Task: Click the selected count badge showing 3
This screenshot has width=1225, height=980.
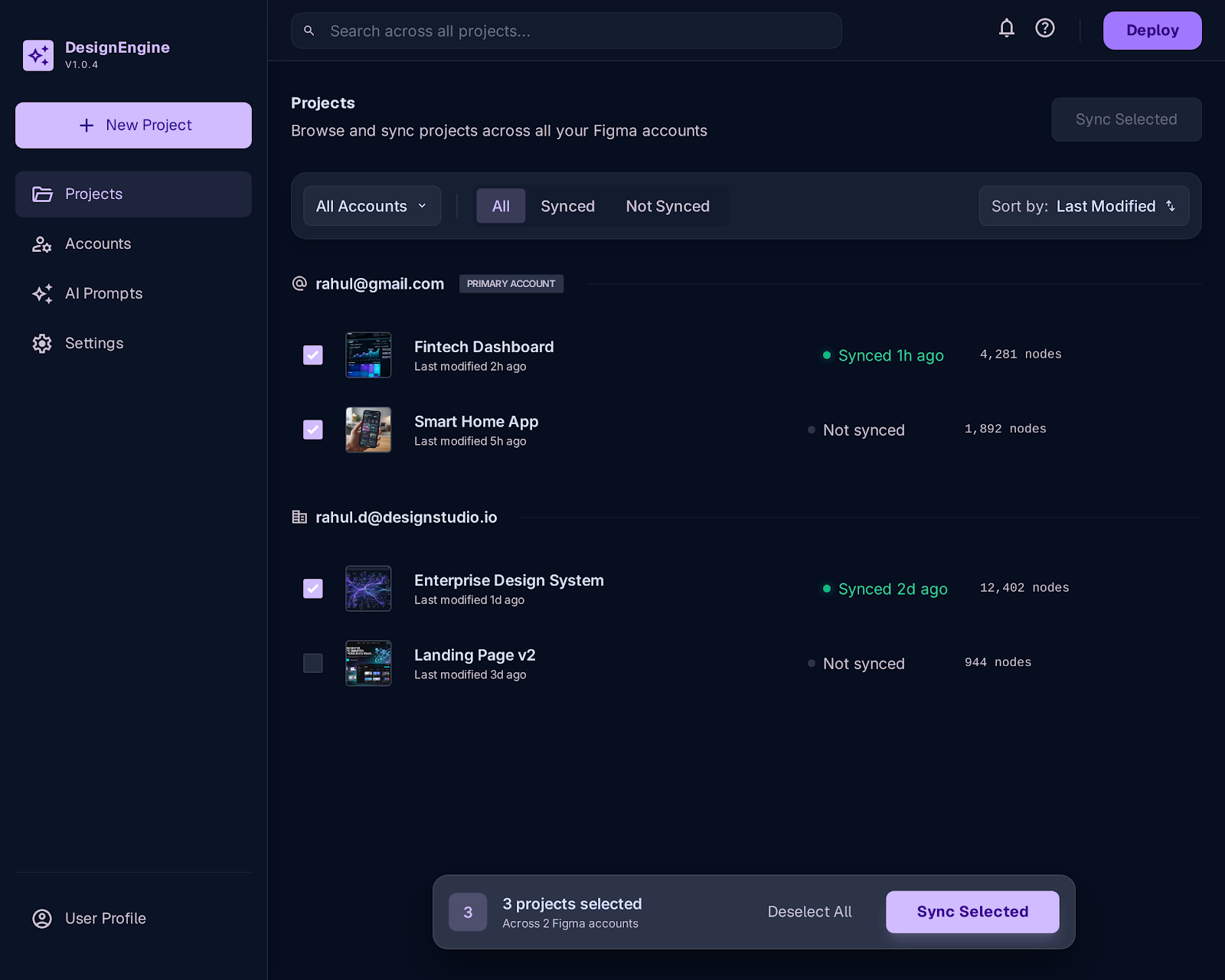Action: pyautogui.click(x=468, y=912)
